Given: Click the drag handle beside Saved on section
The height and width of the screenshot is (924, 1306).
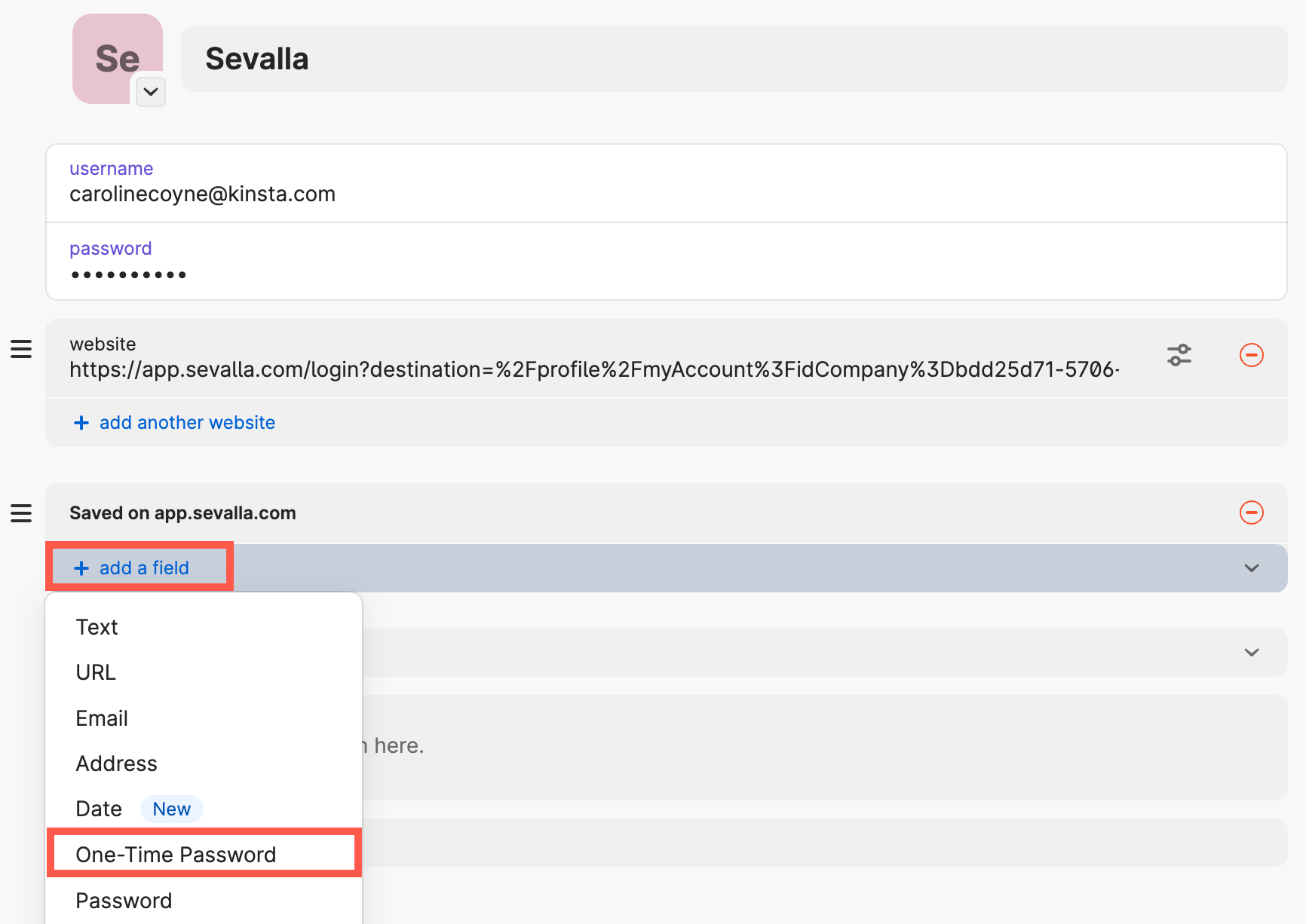Looking at the screenshot, I should coord(20,513).
